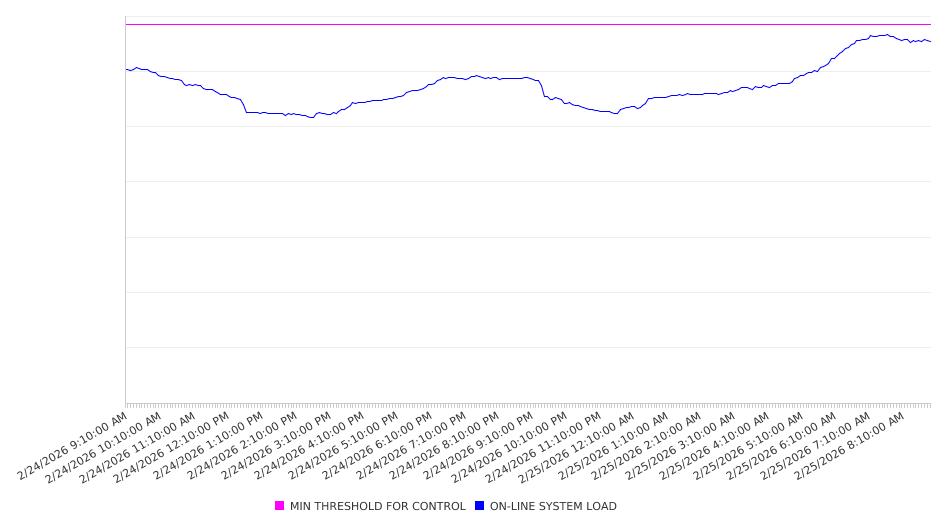Click the magenta threshold line on the chart
The image size is (946, 526).
click(x=500, y=24)
